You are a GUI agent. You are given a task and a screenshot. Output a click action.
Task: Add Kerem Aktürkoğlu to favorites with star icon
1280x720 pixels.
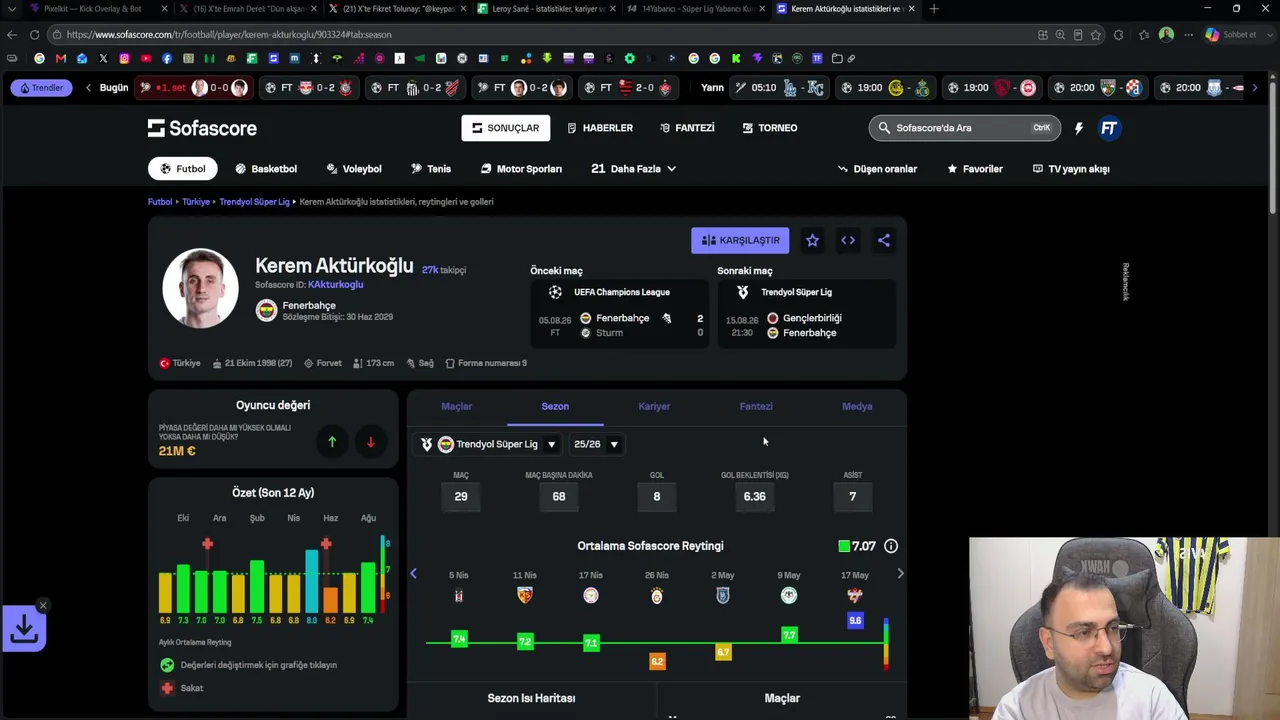[x=812, y=240]
